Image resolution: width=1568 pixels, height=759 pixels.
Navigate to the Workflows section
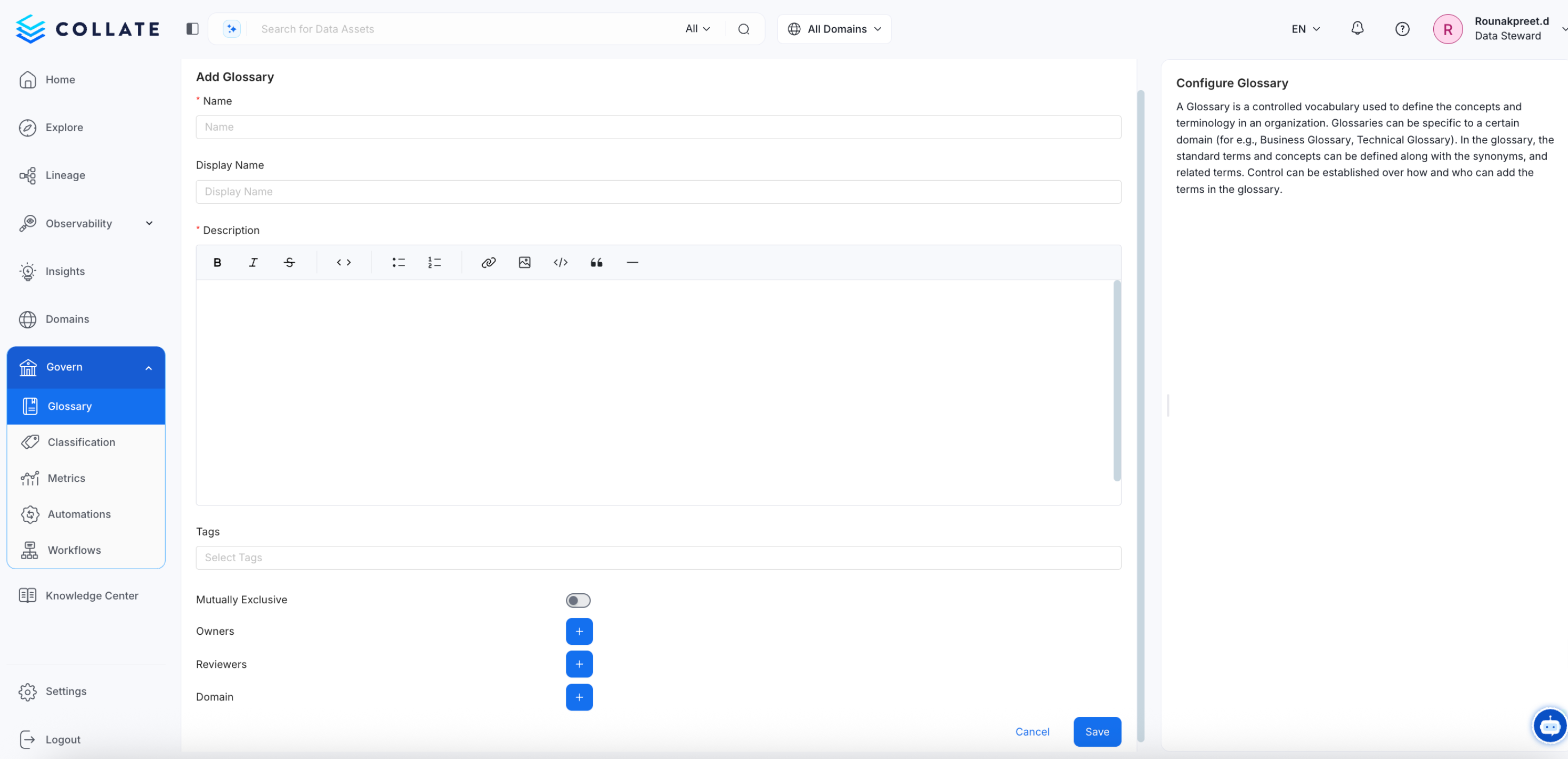pos(74,550)
